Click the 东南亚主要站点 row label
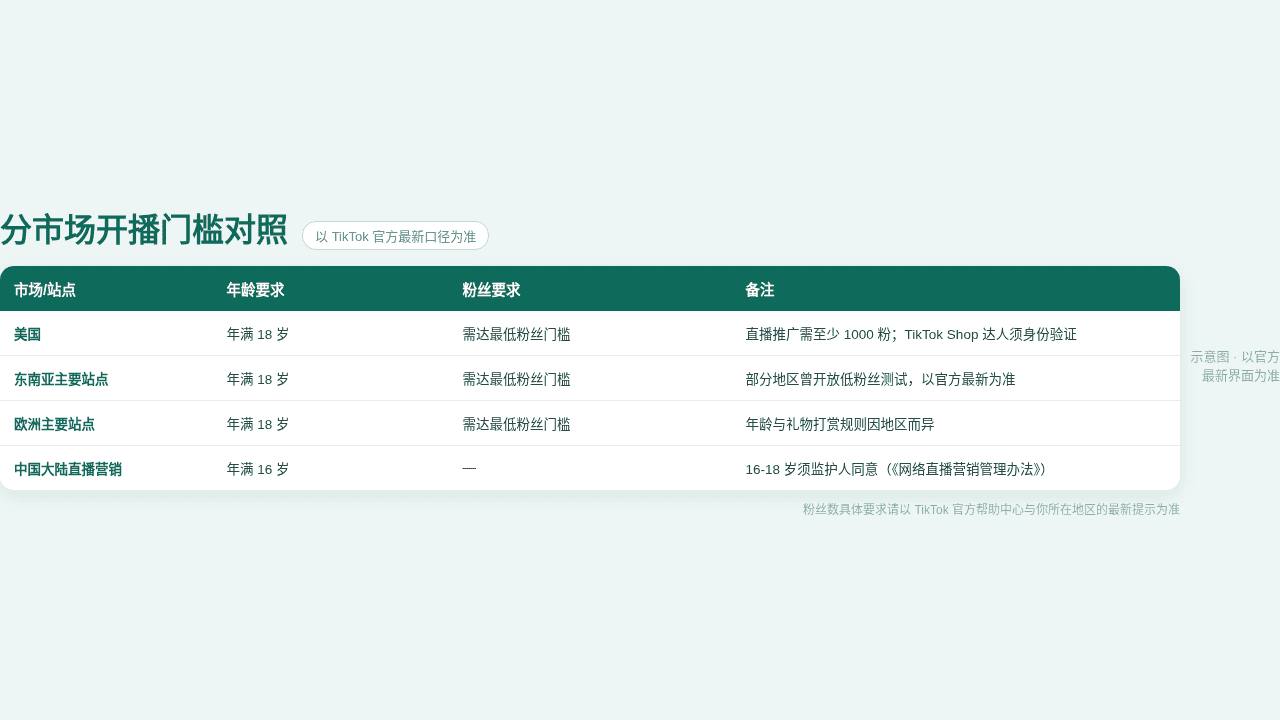 tap(61, 379)
